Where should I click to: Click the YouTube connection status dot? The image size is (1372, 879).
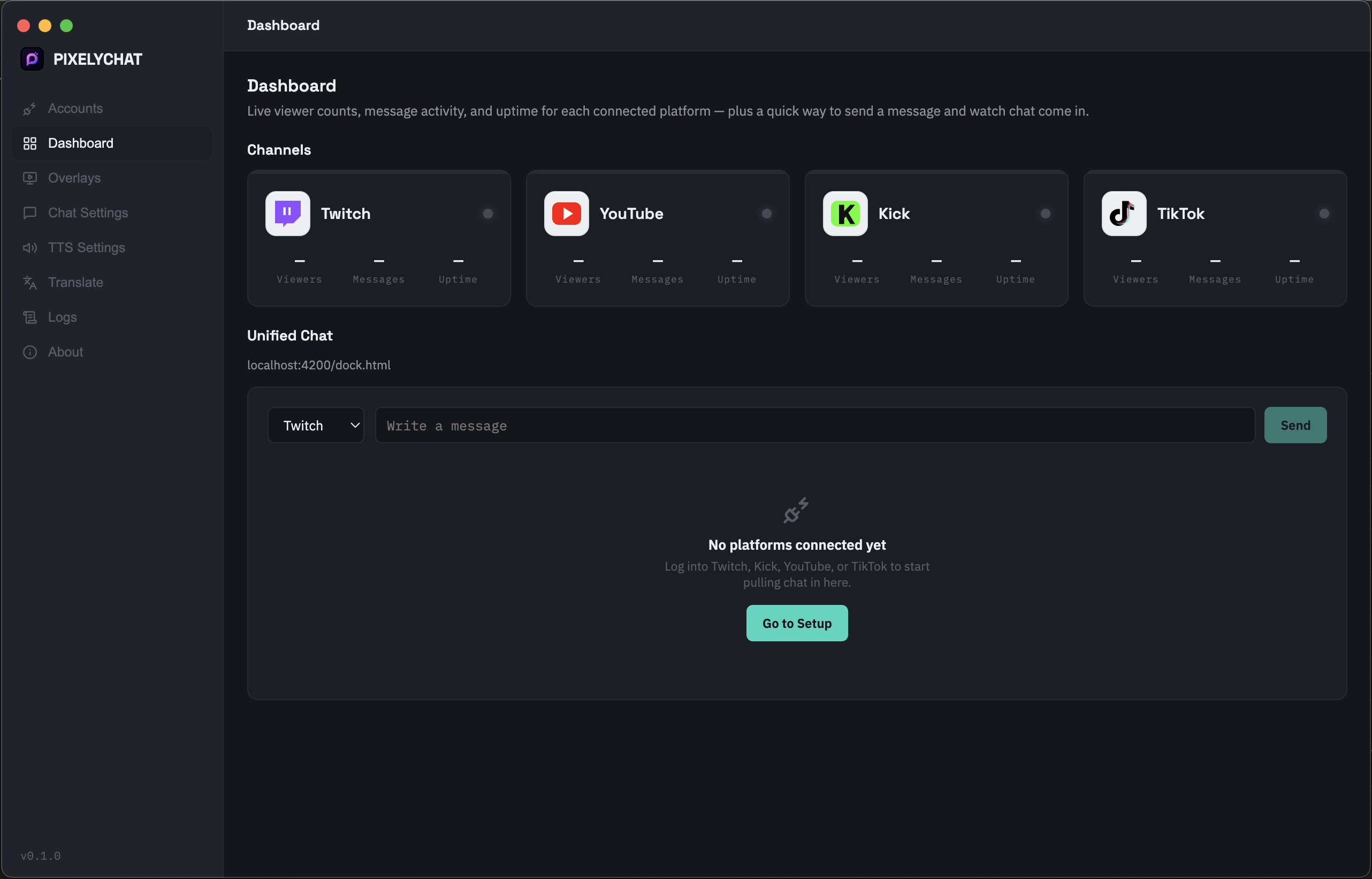[x=767, y=214]
